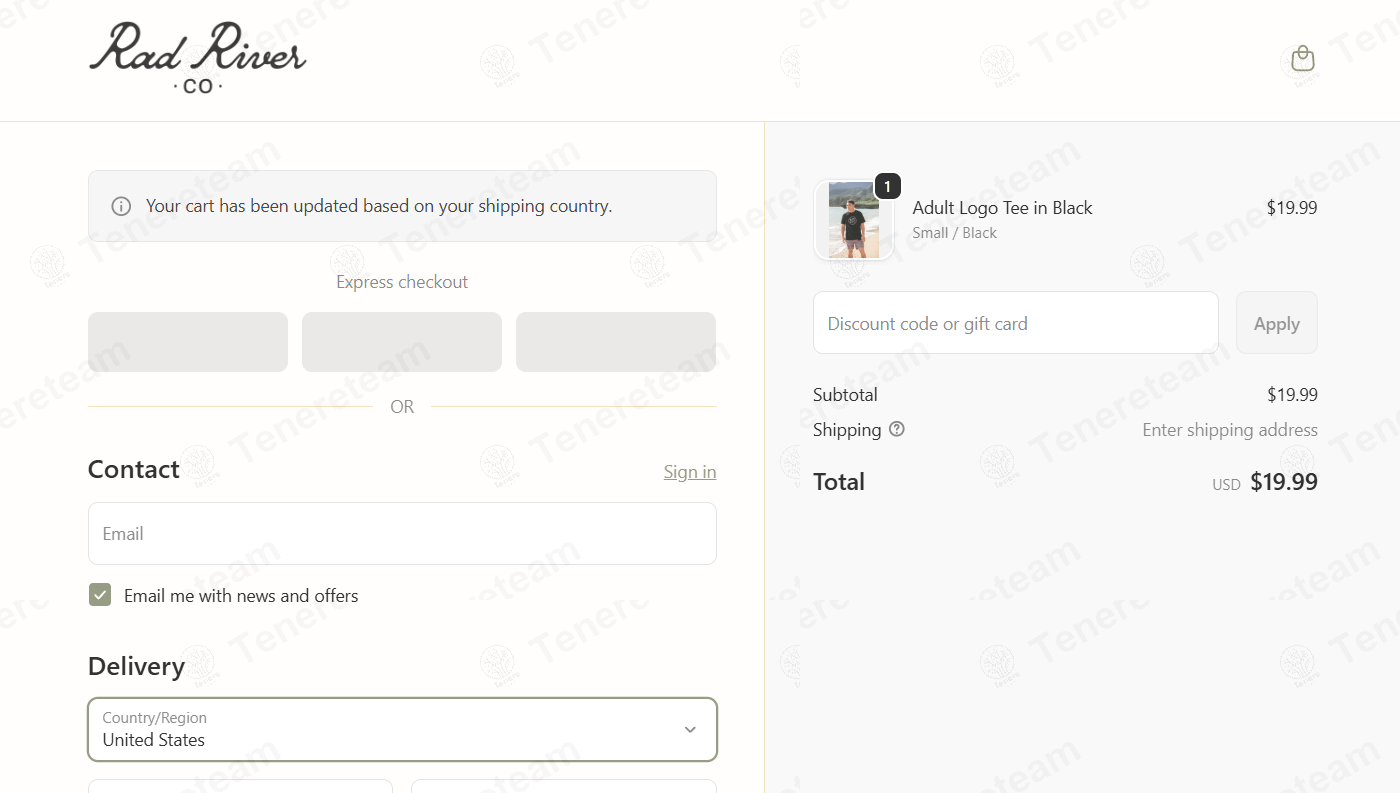Click the Rad River Co logo
This screenshot has height=793, width=1400.
pos(197,59)
